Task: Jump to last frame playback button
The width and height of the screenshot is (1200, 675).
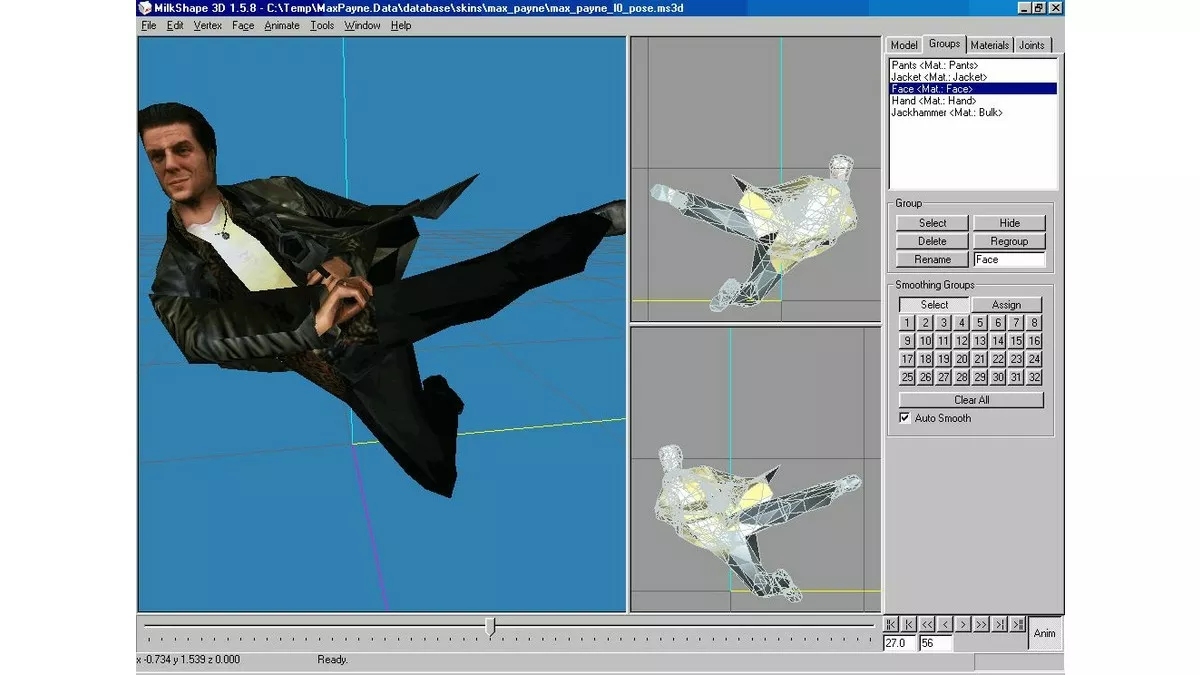Action: (x=1017, y=624)
